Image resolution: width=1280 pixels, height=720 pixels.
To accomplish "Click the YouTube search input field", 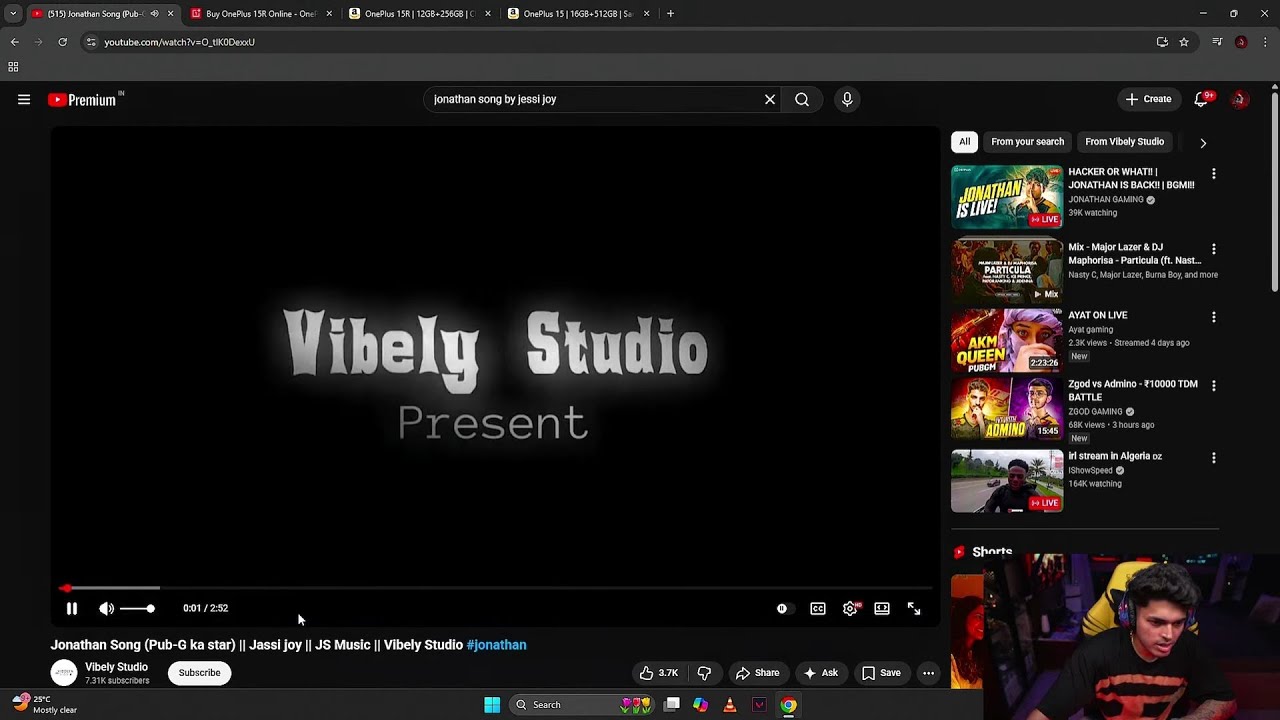I will 595,99.
